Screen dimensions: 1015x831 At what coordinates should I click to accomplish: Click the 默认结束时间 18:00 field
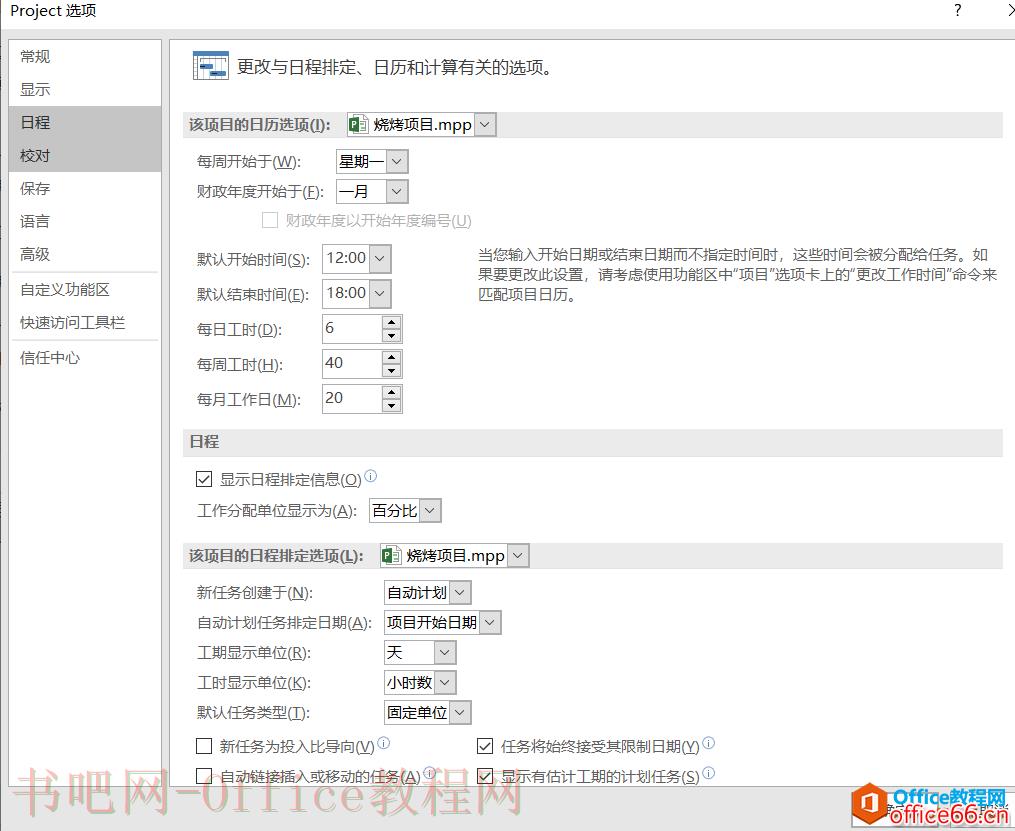pyautogui.click(x=346, y=294)
